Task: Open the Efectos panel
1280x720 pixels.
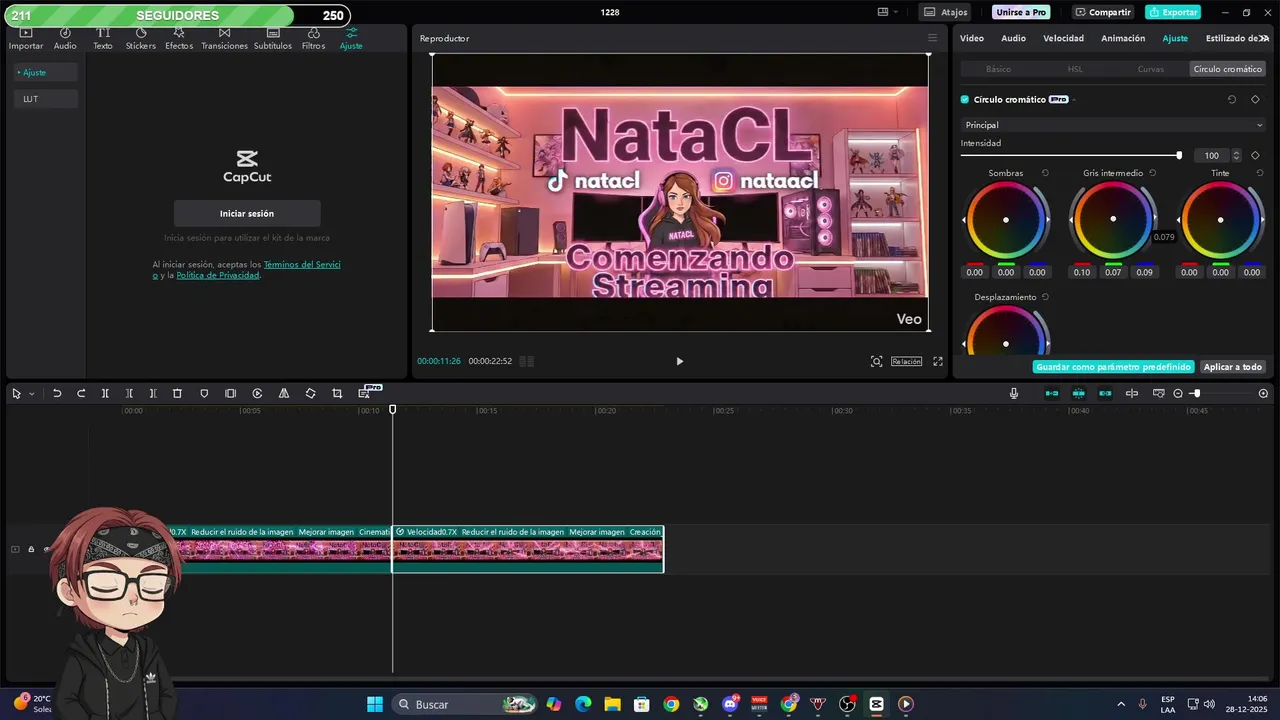Action: coord(179,40)
